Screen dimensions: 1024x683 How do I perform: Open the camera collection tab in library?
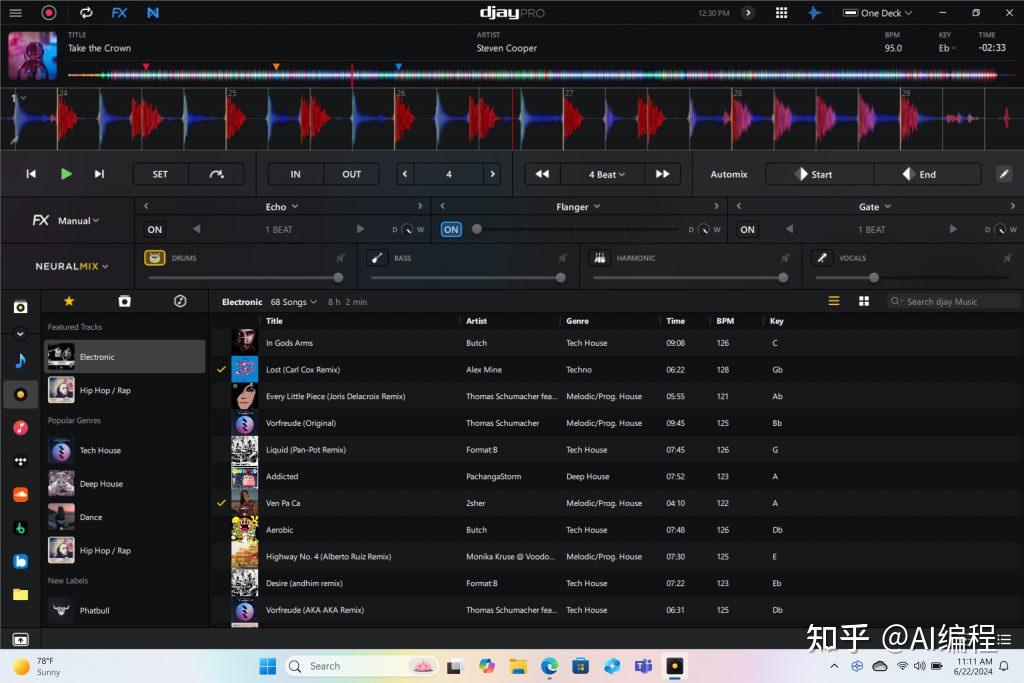point(124,301)
